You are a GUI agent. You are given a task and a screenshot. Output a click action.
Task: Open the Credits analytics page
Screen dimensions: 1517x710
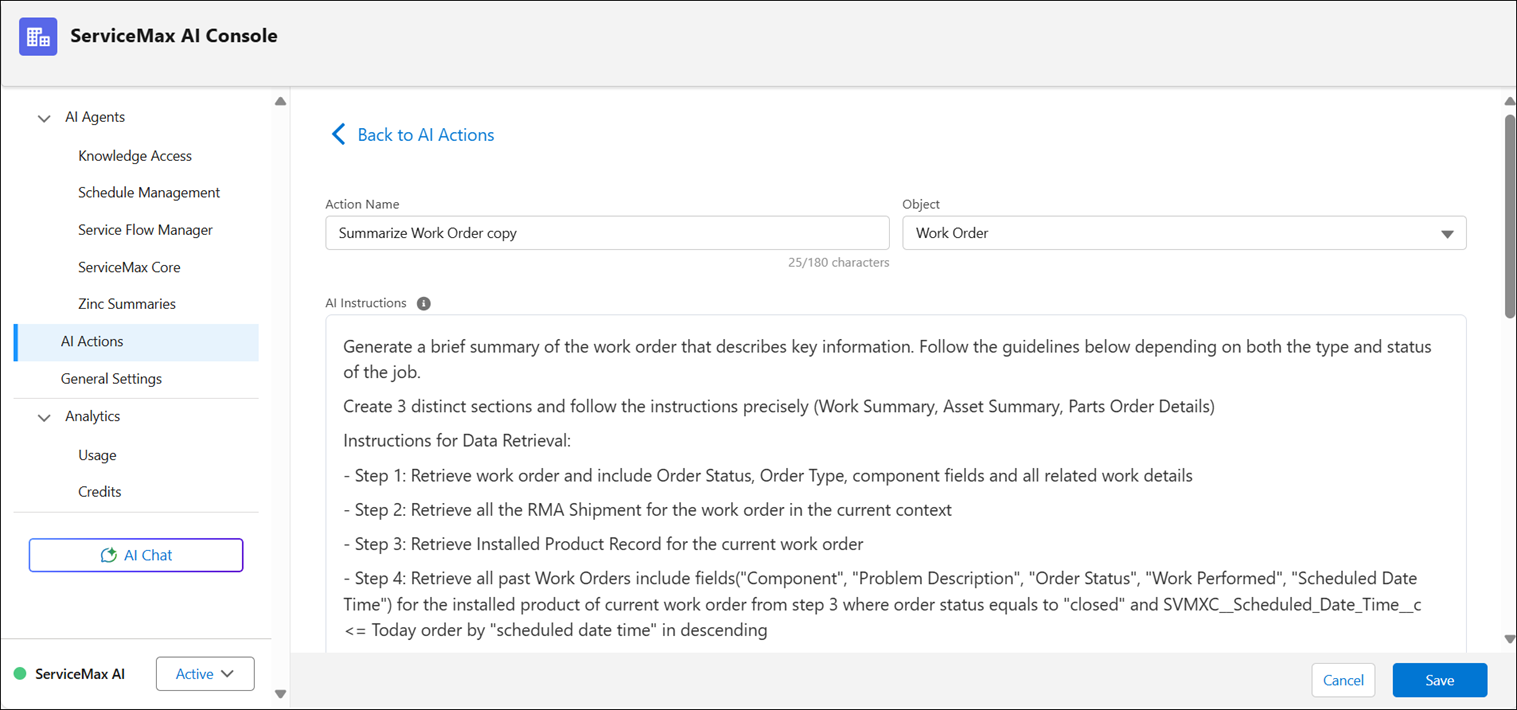pyautogui.click(x=100, y=492)
